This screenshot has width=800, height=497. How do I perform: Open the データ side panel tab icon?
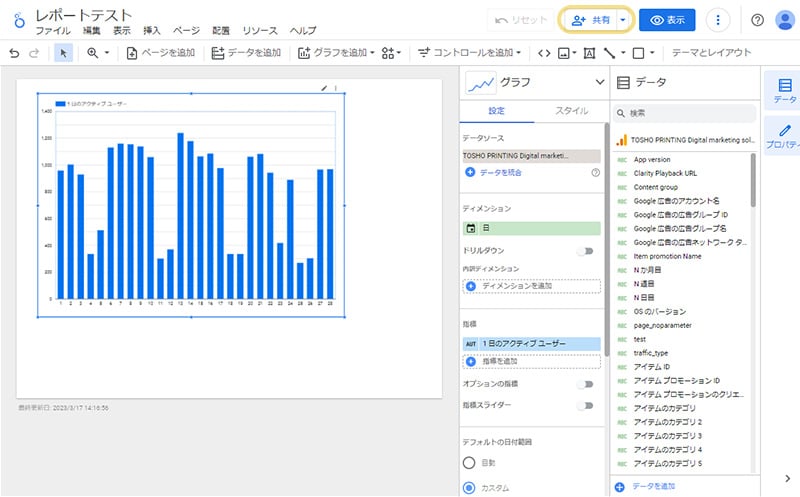pyautogui.click(x=785, y=90)
